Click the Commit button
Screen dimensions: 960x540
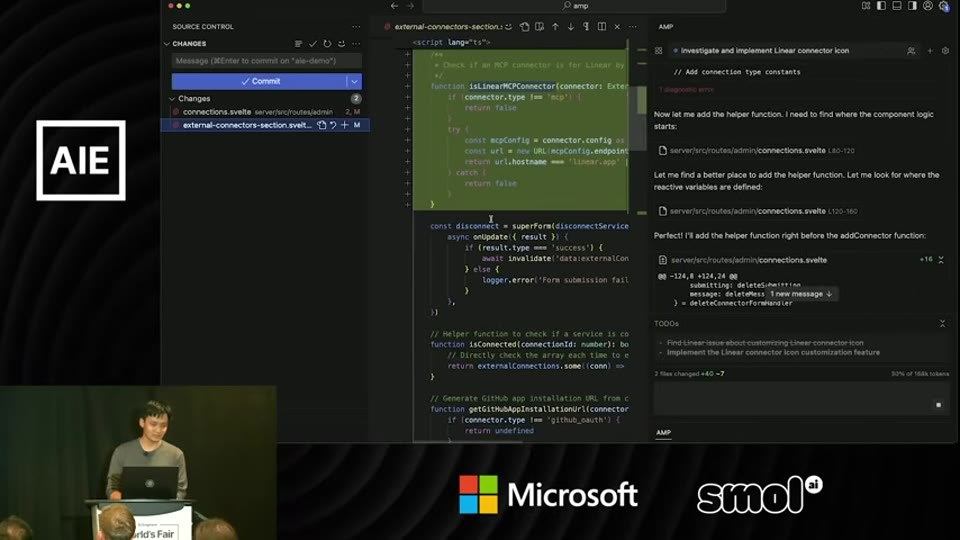259,81
